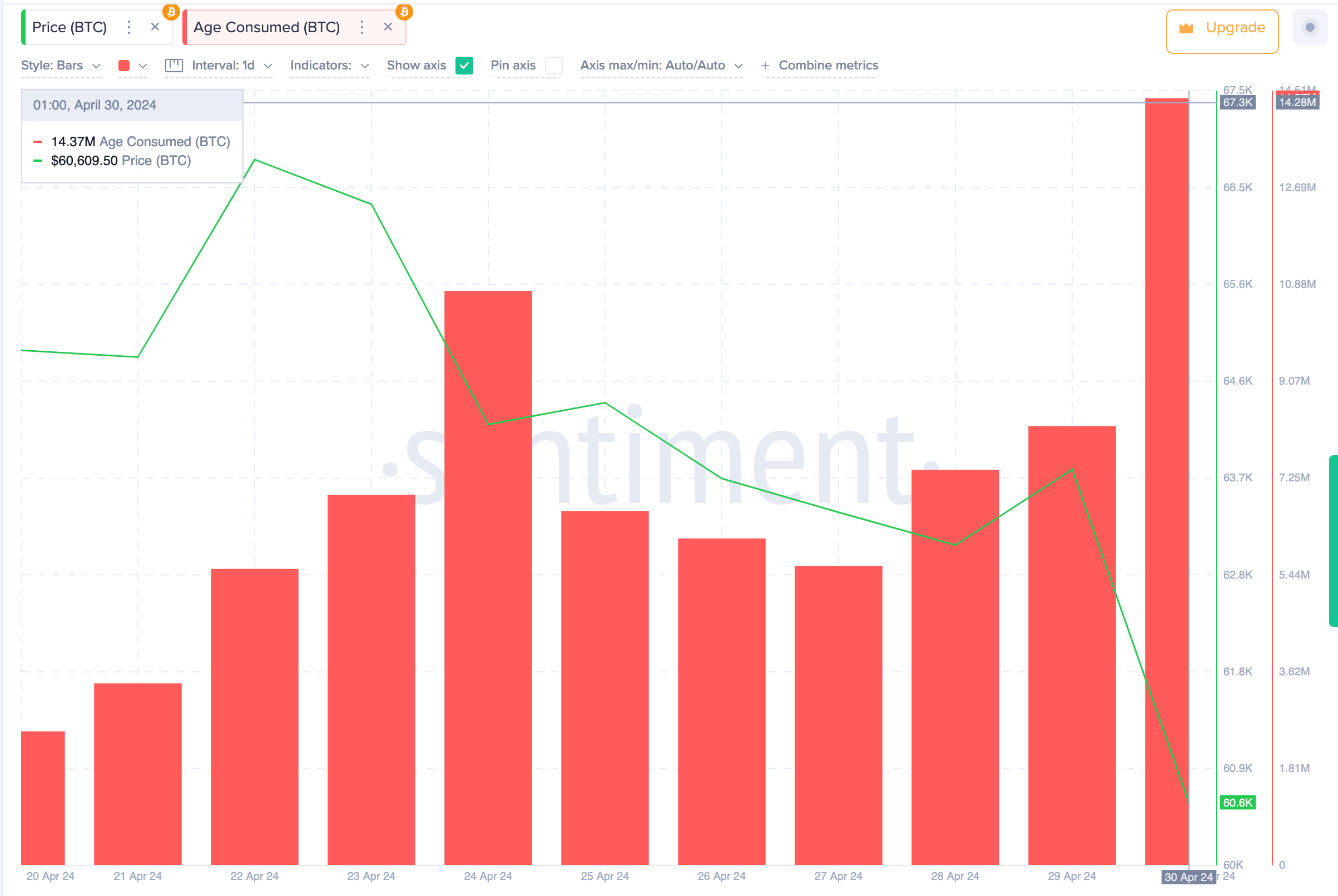Screen dimensions: 1338x896
Task: Remove the Age Consumed (BTC) metric
Action: 388,27
